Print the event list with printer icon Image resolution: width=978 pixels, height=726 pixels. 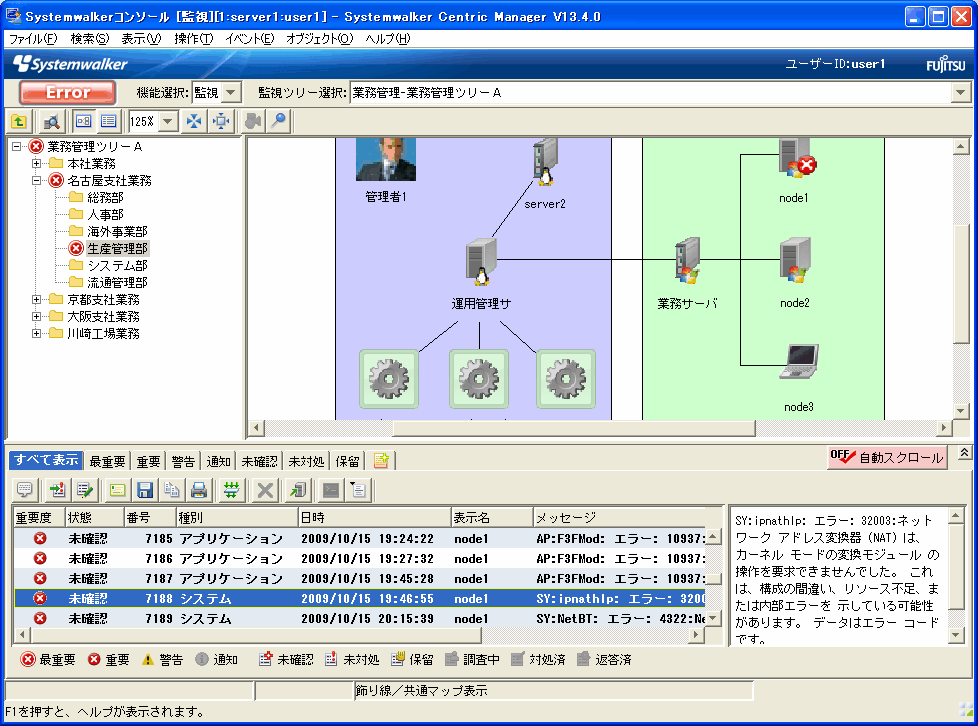[199, 490]
